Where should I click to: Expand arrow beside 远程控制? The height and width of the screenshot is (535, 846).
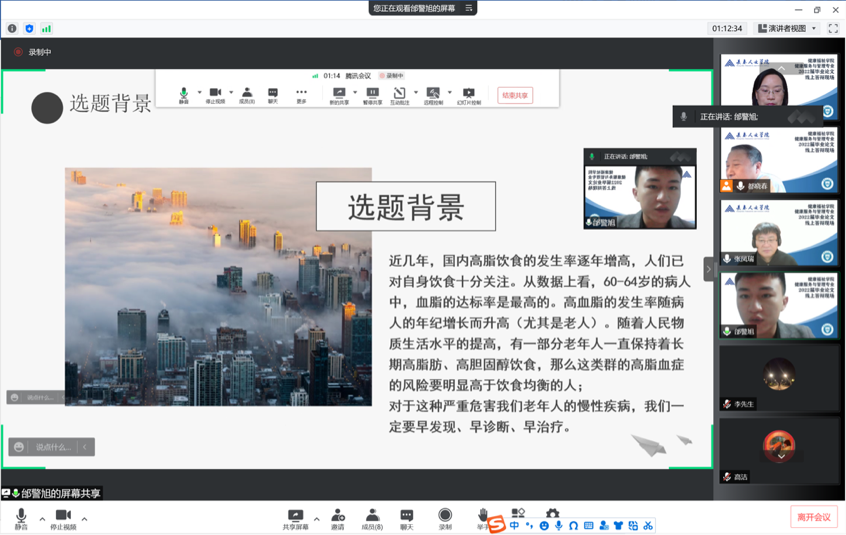coord(449,92)
